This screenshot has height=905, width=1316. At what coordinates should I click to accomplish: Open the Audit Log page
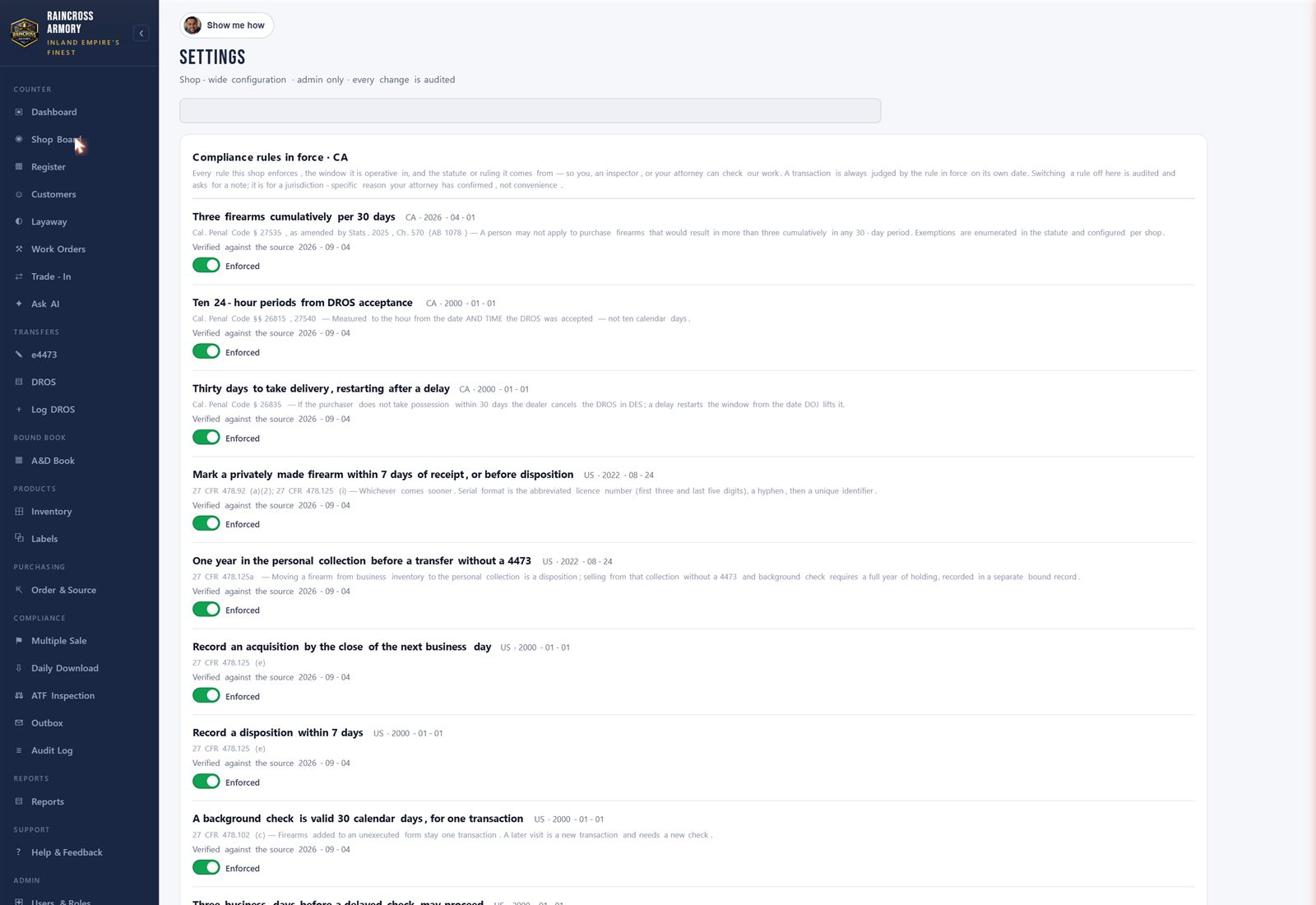[52, 750]
